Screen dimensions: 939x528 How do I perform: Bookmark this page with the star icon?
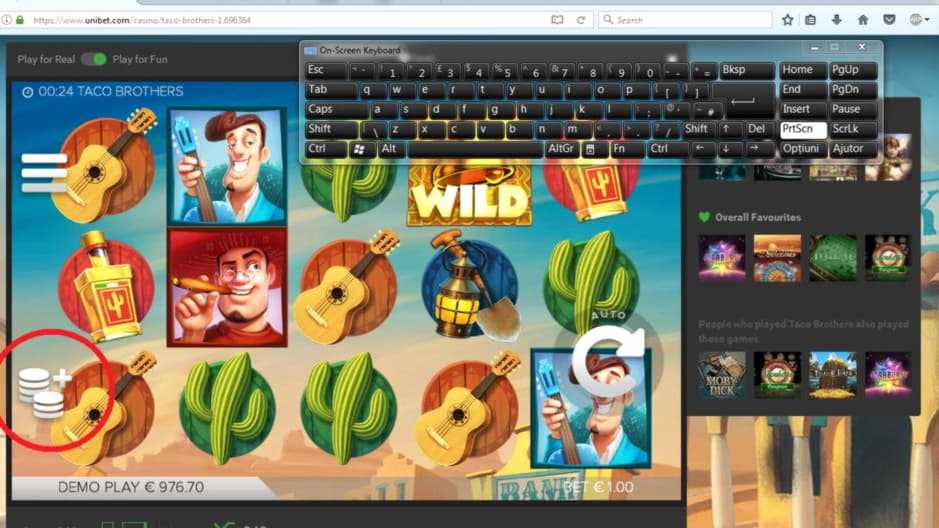pos(787,20)
